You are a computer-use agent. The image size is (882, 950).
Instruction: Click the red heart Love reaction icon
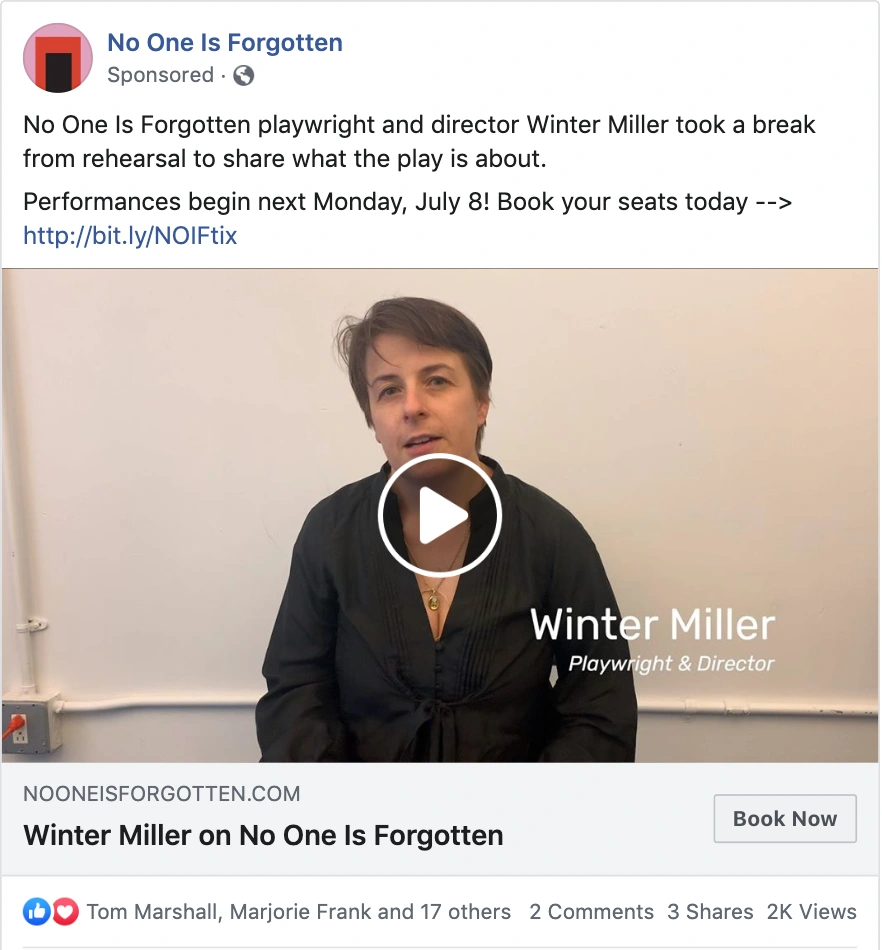tap(65, 912)
